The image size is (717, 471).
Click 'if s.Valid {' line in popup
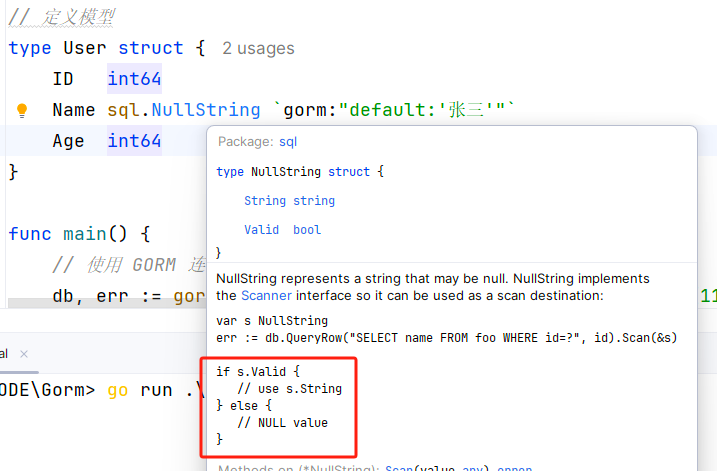click(x=258, y=371)
